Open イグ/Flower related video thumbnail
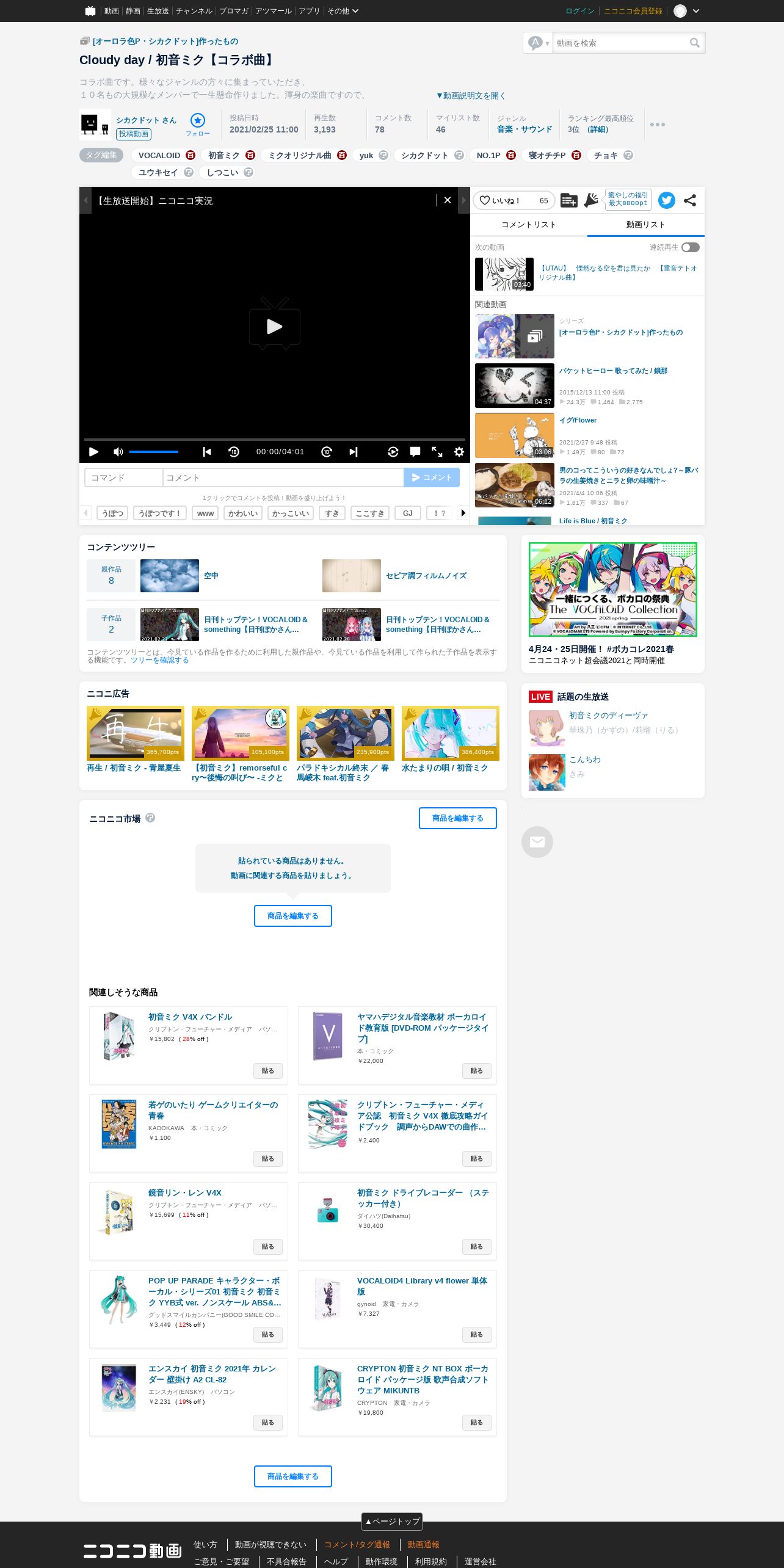The image size is (784, 1568). click(515, 435)
